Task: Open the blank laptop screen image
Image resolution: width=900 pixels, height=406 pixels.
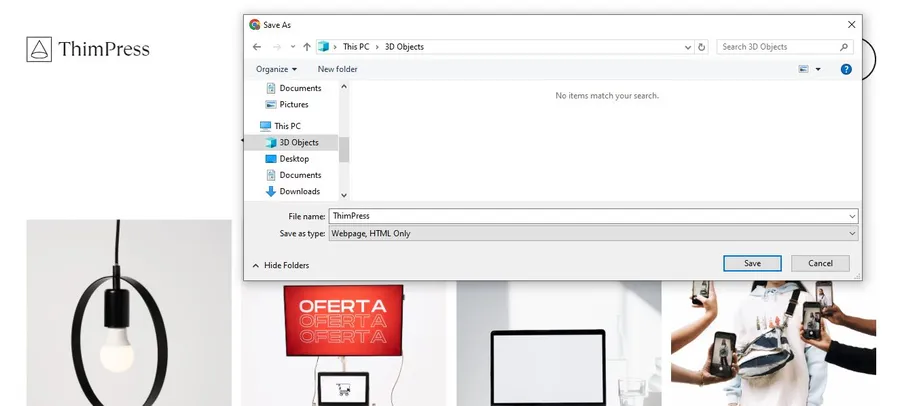Action: pyautogui.click(x=559, y=343)
